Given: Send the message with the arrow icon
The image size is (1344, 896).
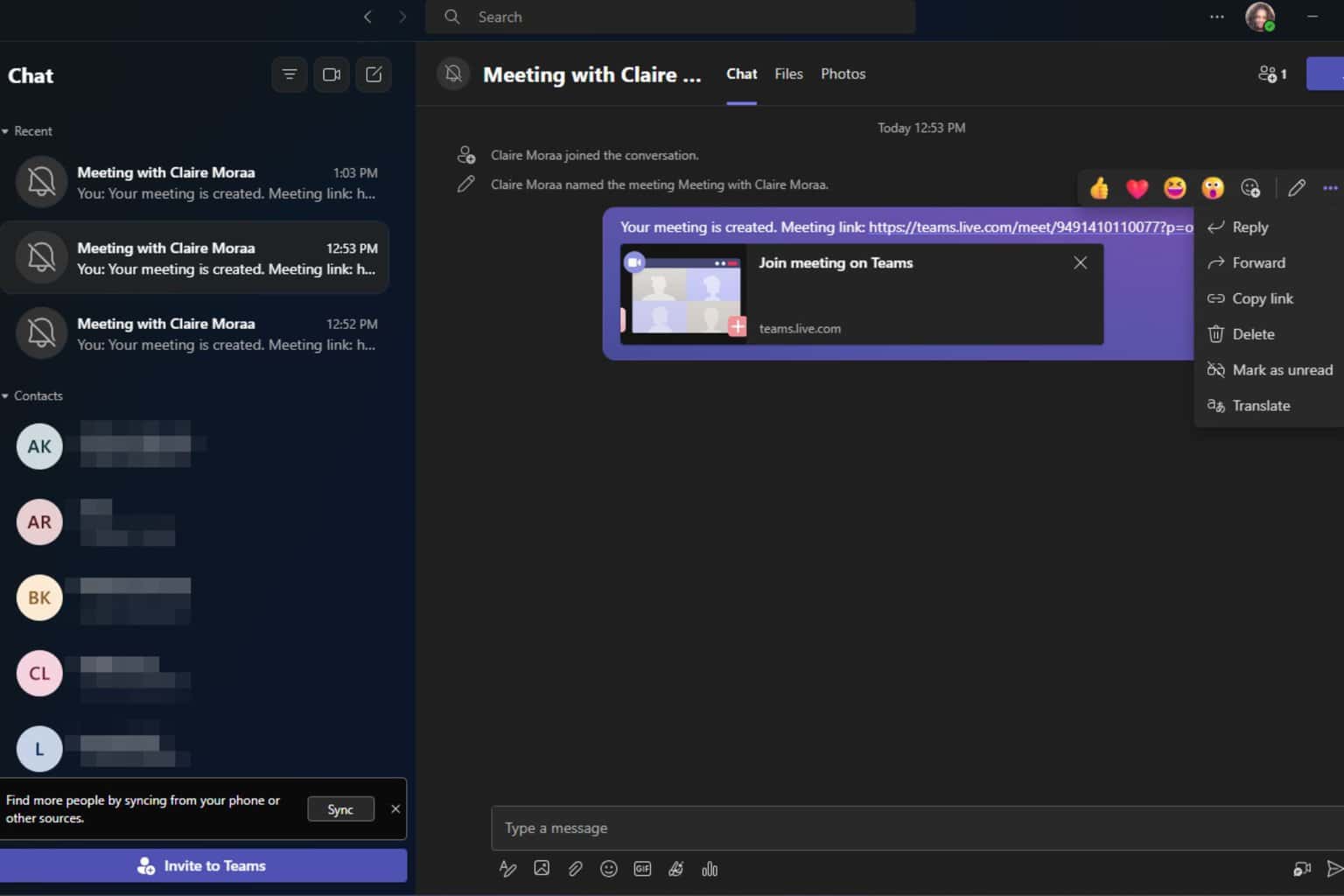Looking at the screenshot, I should click(1334, 869).
